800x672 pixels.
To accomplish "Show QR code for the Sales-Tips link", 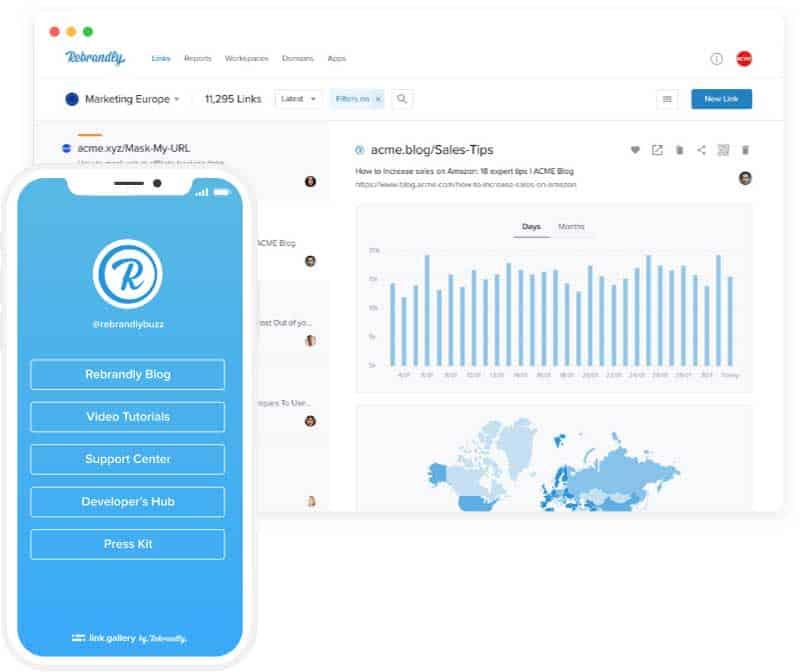I will [723, 150].
